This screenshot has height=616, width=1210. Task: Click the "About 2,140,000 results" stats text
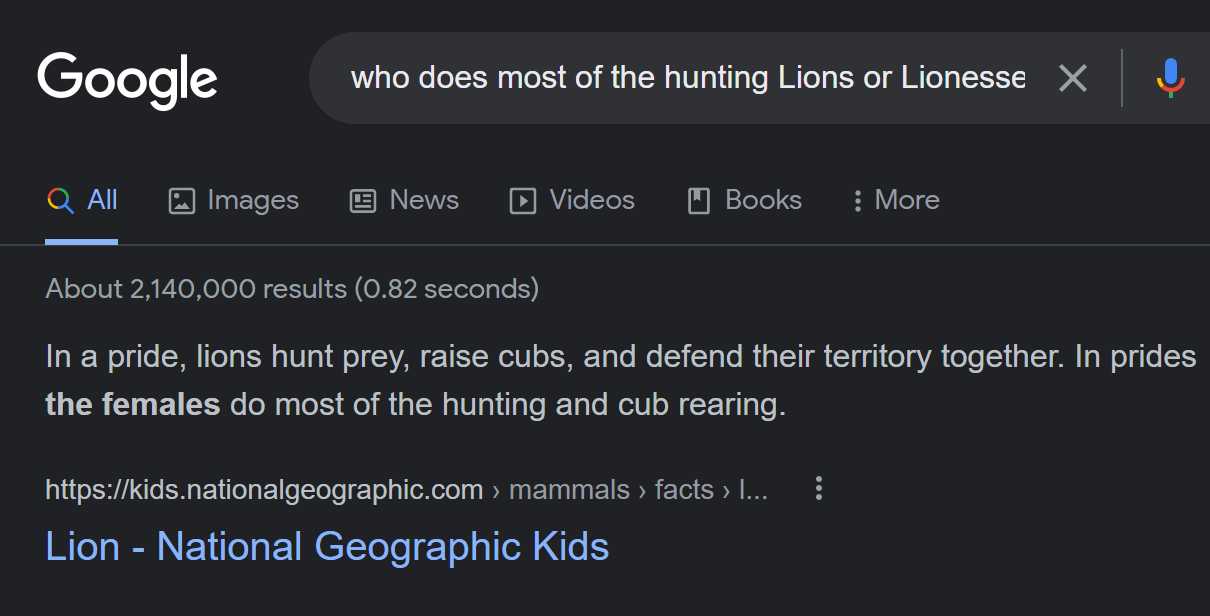tap(291, 290)
